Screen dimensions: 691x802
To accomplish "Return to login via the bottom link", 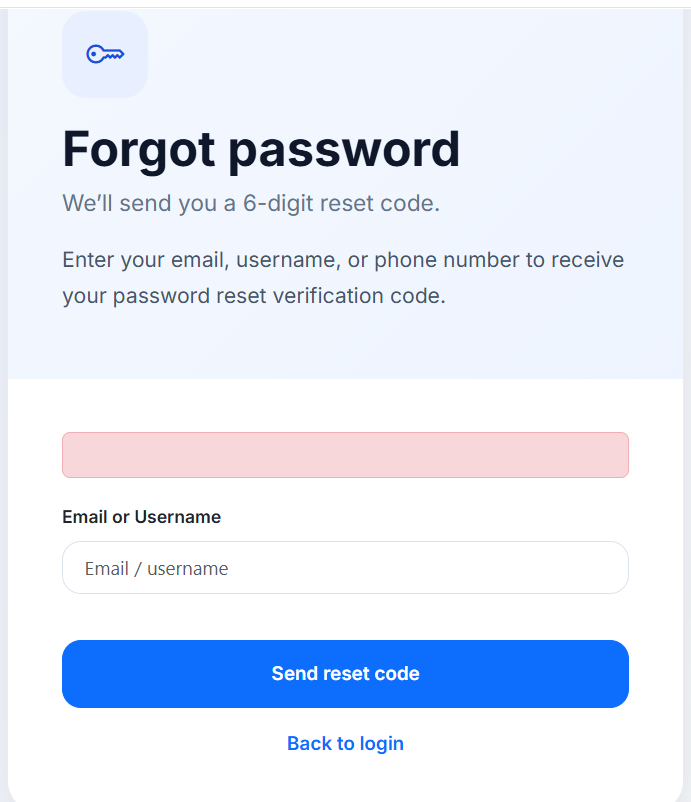I will (345, 743).
